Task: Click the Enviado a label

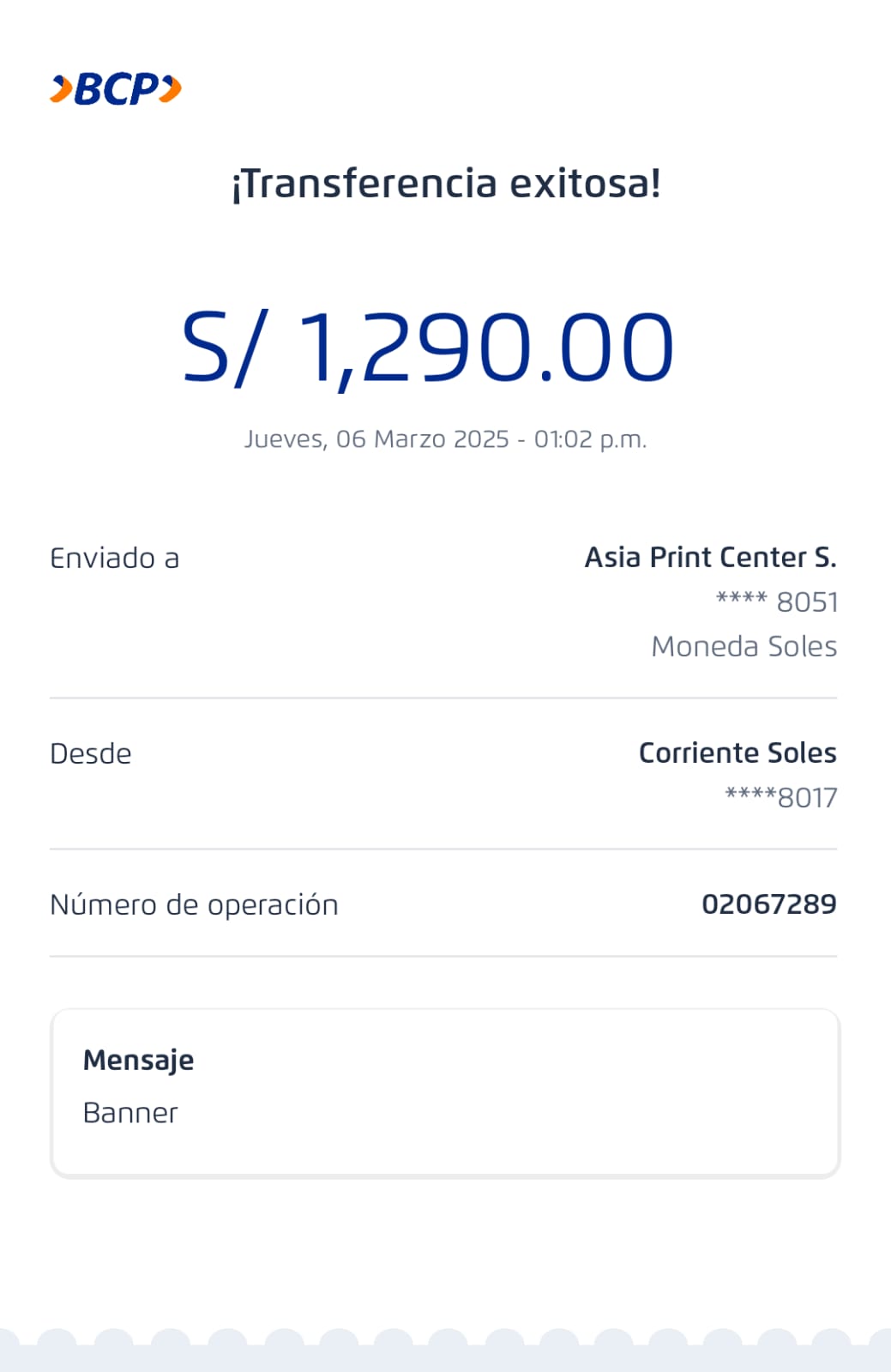Action: (x=114, y=559)
